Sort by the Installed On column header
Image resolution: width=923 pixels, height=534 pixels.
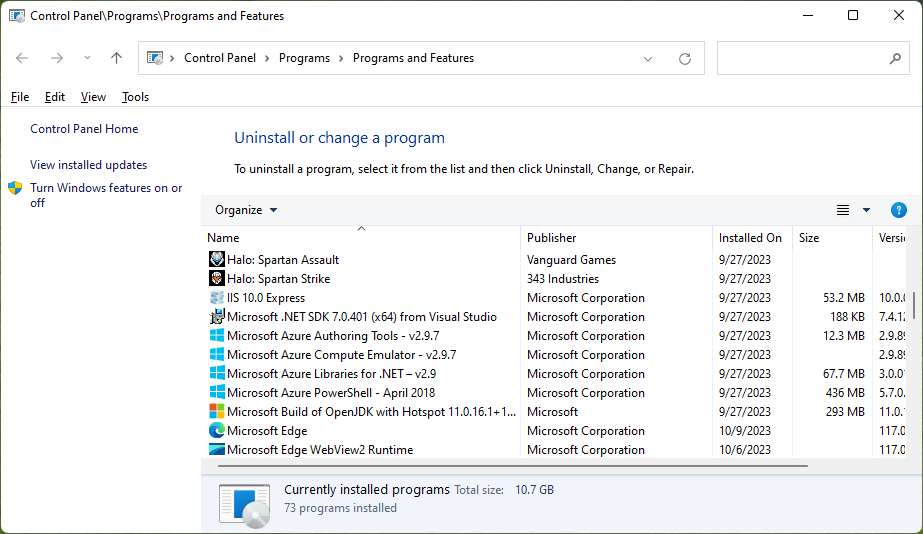pyautogui.click(x=752, y=238)
